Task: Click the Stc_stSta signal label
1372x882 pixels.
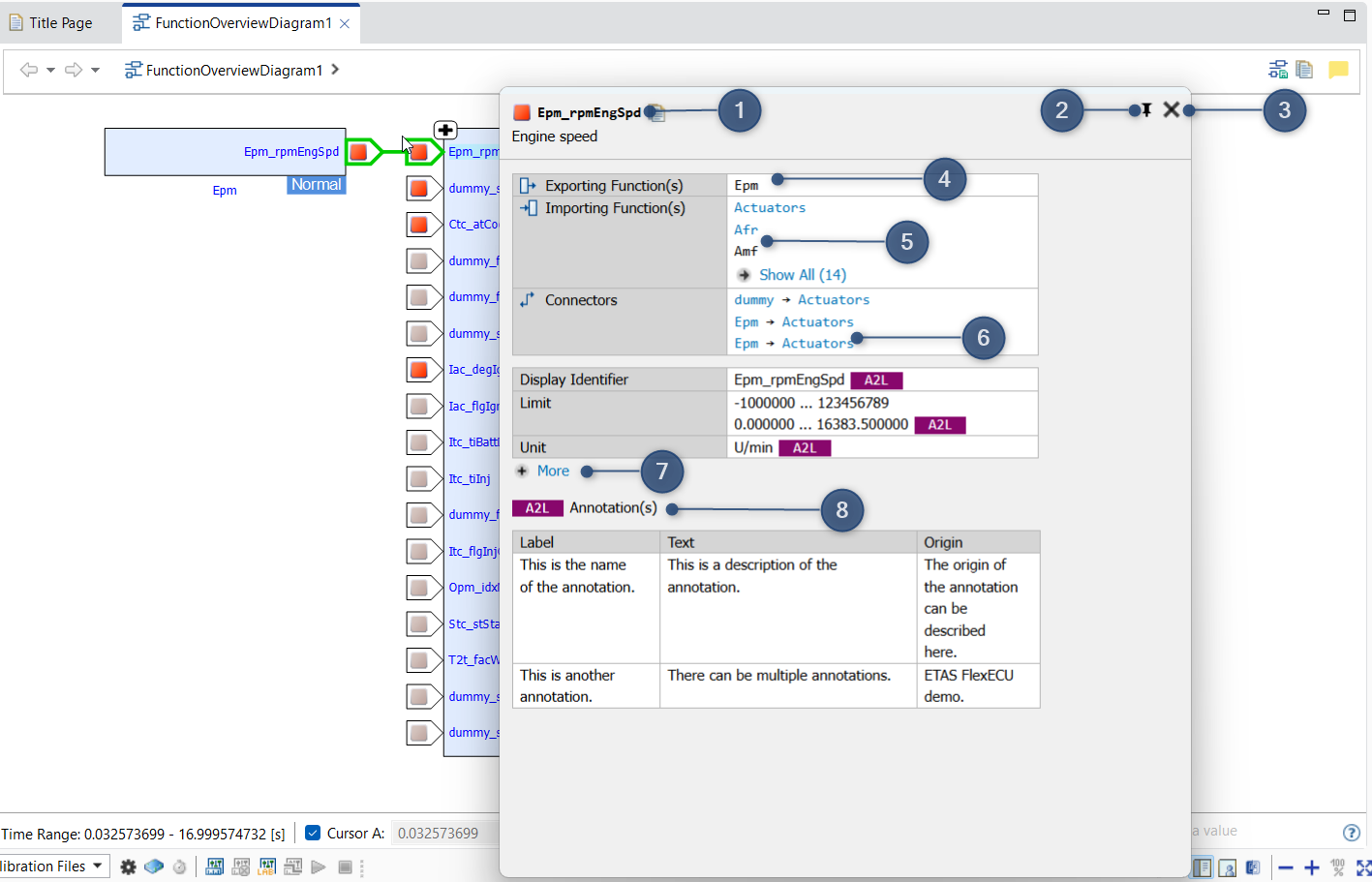Action: pyautogui.click(x=473, y=624)
